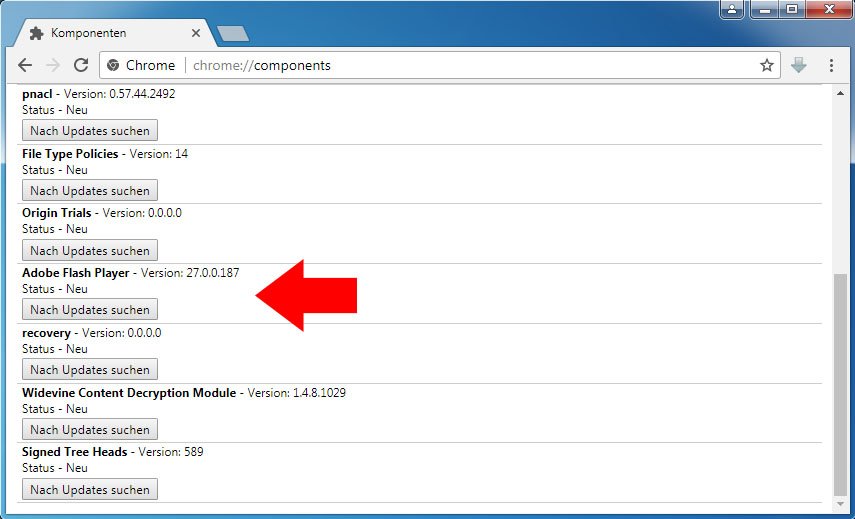Reload the components page
The image size is (855, 519).
pos(81,65)
